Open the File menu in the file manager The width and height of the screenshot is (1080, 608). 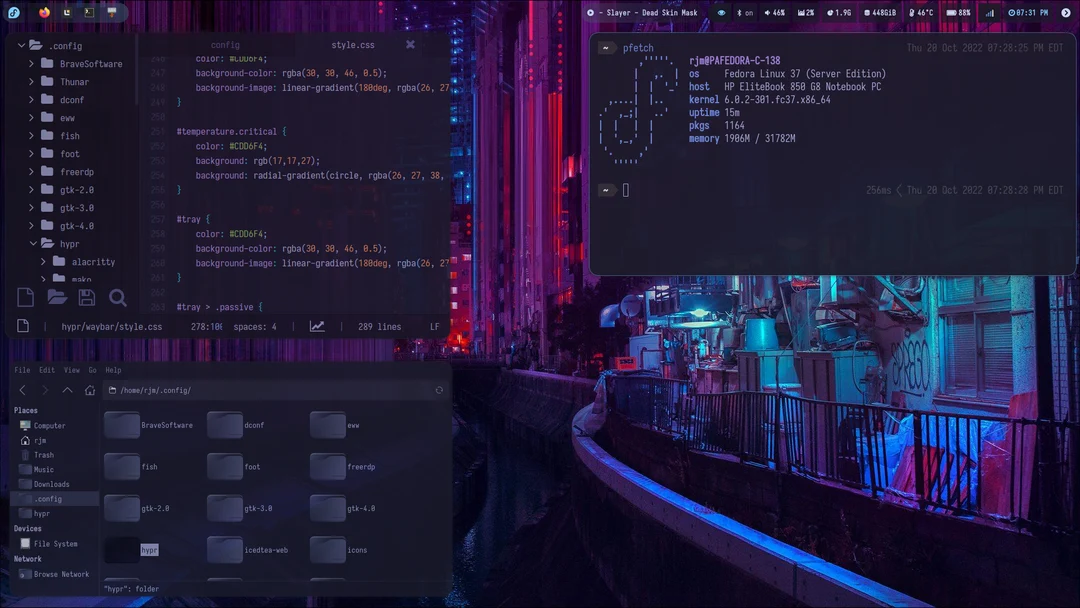coord(22,369)
